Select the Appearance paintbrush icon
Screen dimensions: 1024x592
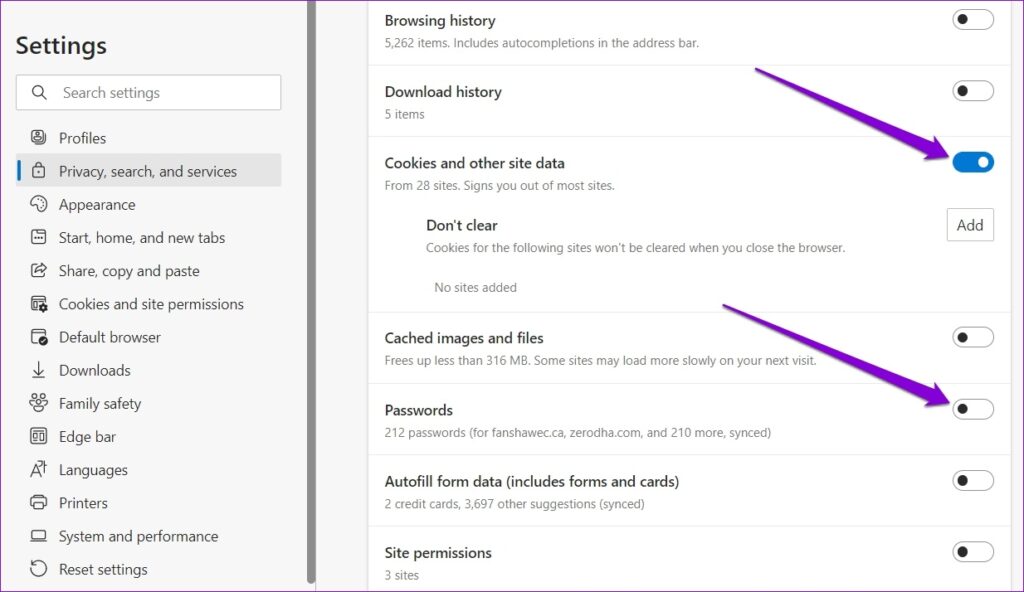pos(37,204)
